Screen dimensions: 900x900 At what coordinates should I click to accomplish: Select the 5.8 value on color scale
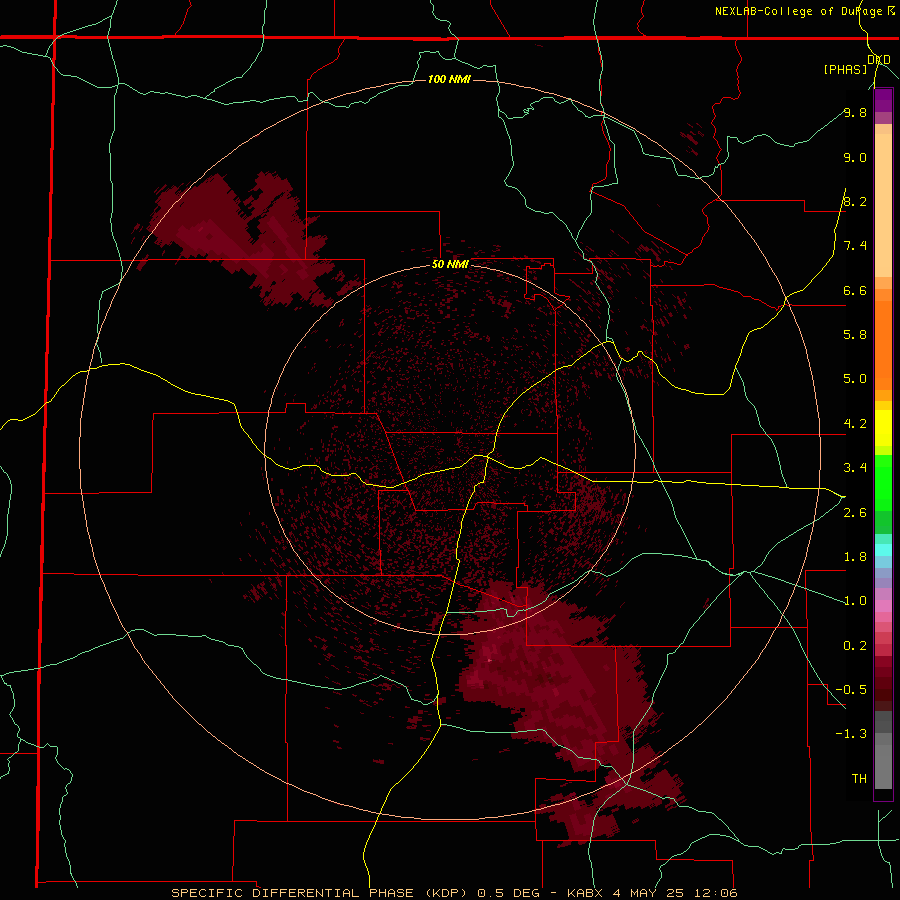tap(855, 335)
